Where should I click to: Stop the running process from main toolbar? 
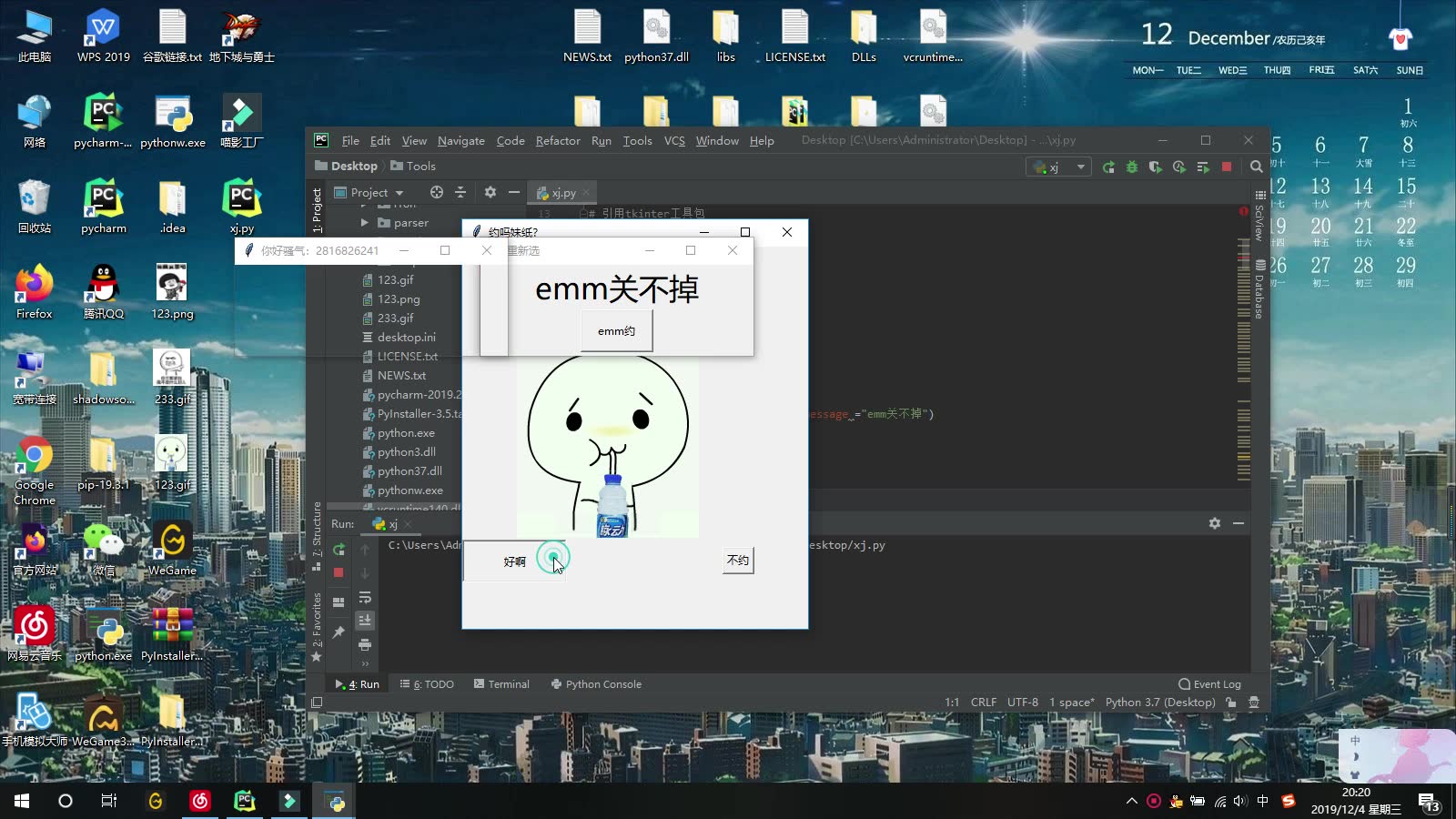click(1227, 167)
